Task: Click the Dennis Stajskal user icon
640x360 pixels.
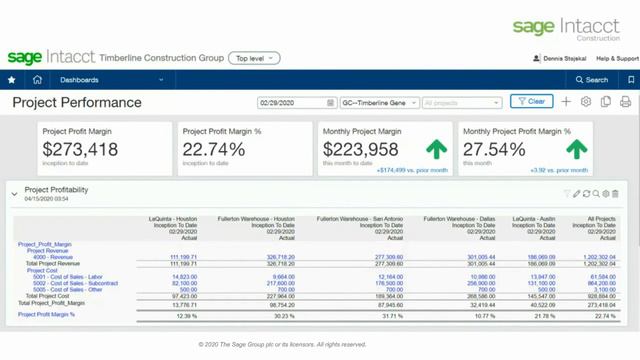Action: click(x=536, y=58)
